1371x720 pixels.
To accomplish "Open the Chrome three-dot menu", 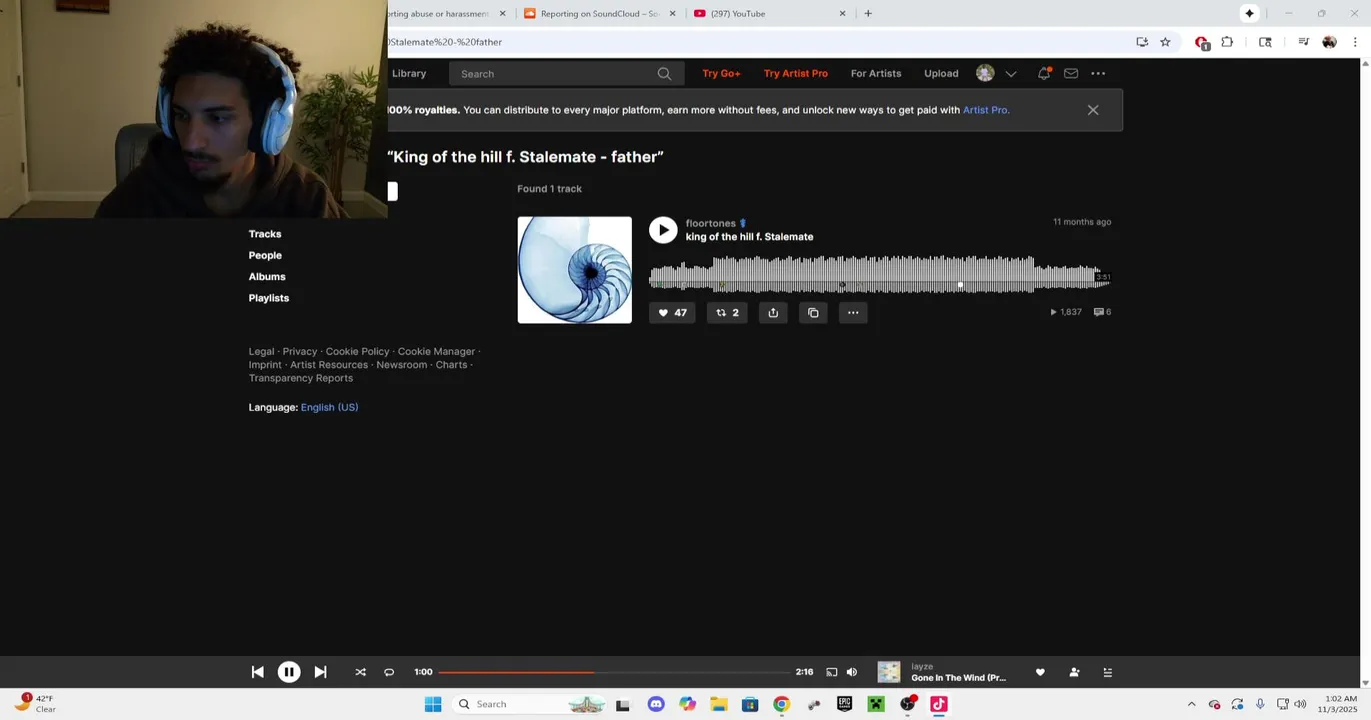I will pos(1355,42).
